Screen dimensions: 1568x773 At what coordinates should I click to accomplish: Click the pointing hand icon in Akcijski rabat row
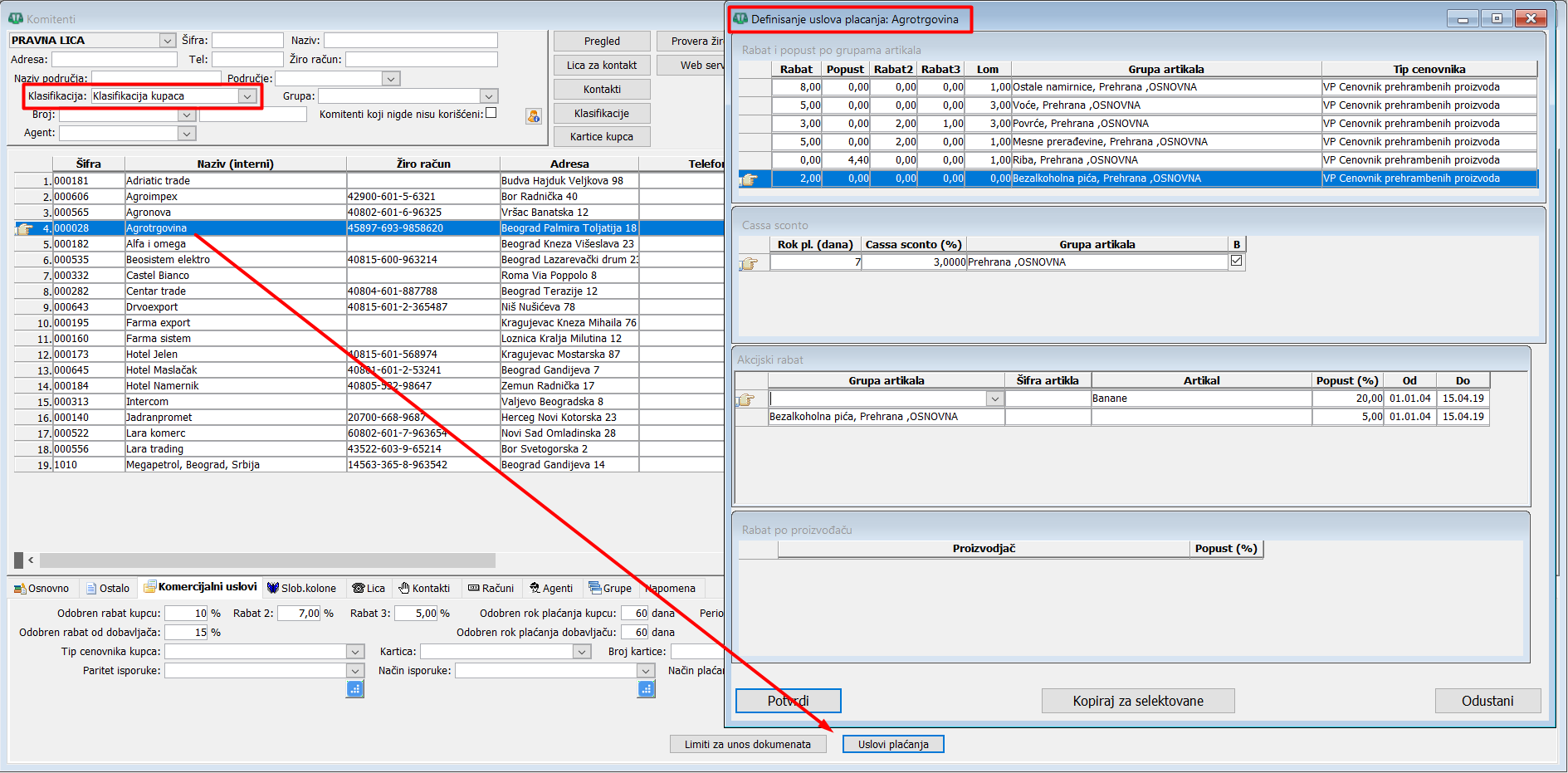click(x=745, y=399)
